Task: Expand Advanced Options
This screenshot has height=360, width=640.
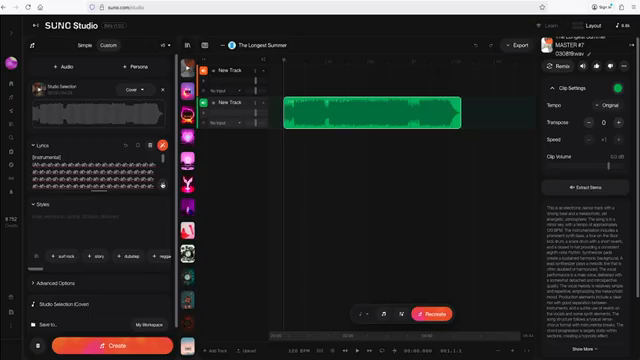Action: click(53, 283)
